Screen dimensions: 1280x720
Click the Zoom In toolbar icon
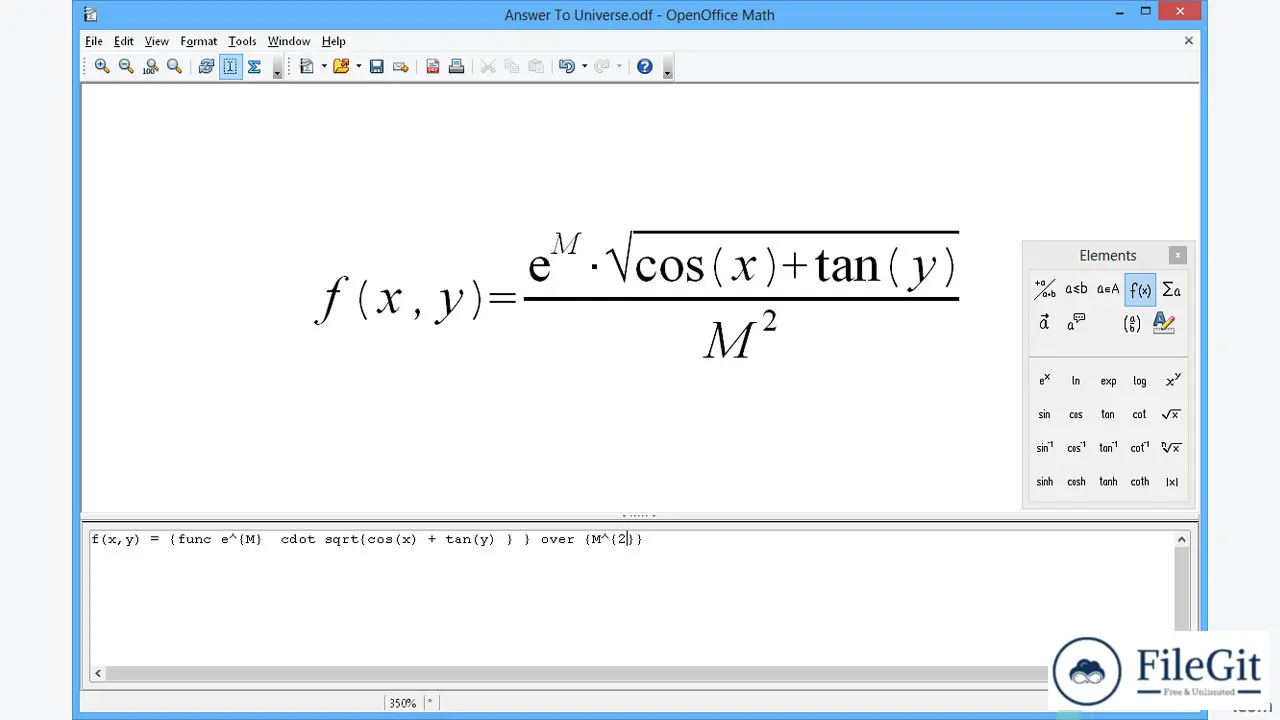[102, 66]
